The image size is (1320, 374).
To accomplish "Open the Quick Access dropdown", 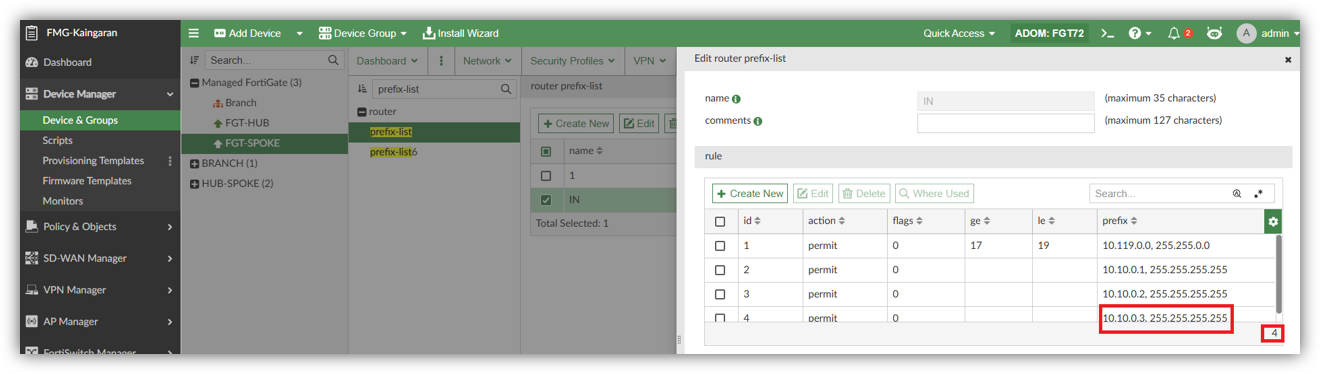I will 959,33.
